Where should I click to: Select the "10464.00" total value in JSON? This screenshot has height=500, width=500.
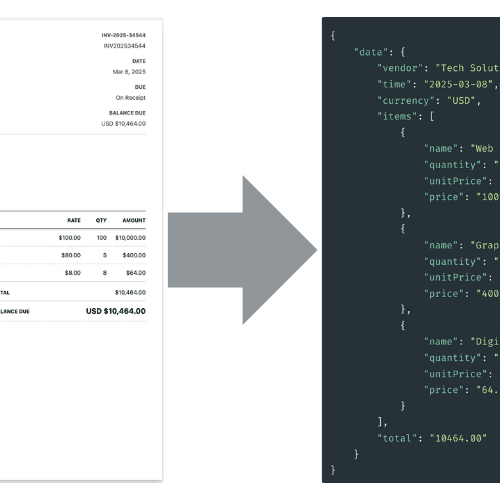click(458, 438)
